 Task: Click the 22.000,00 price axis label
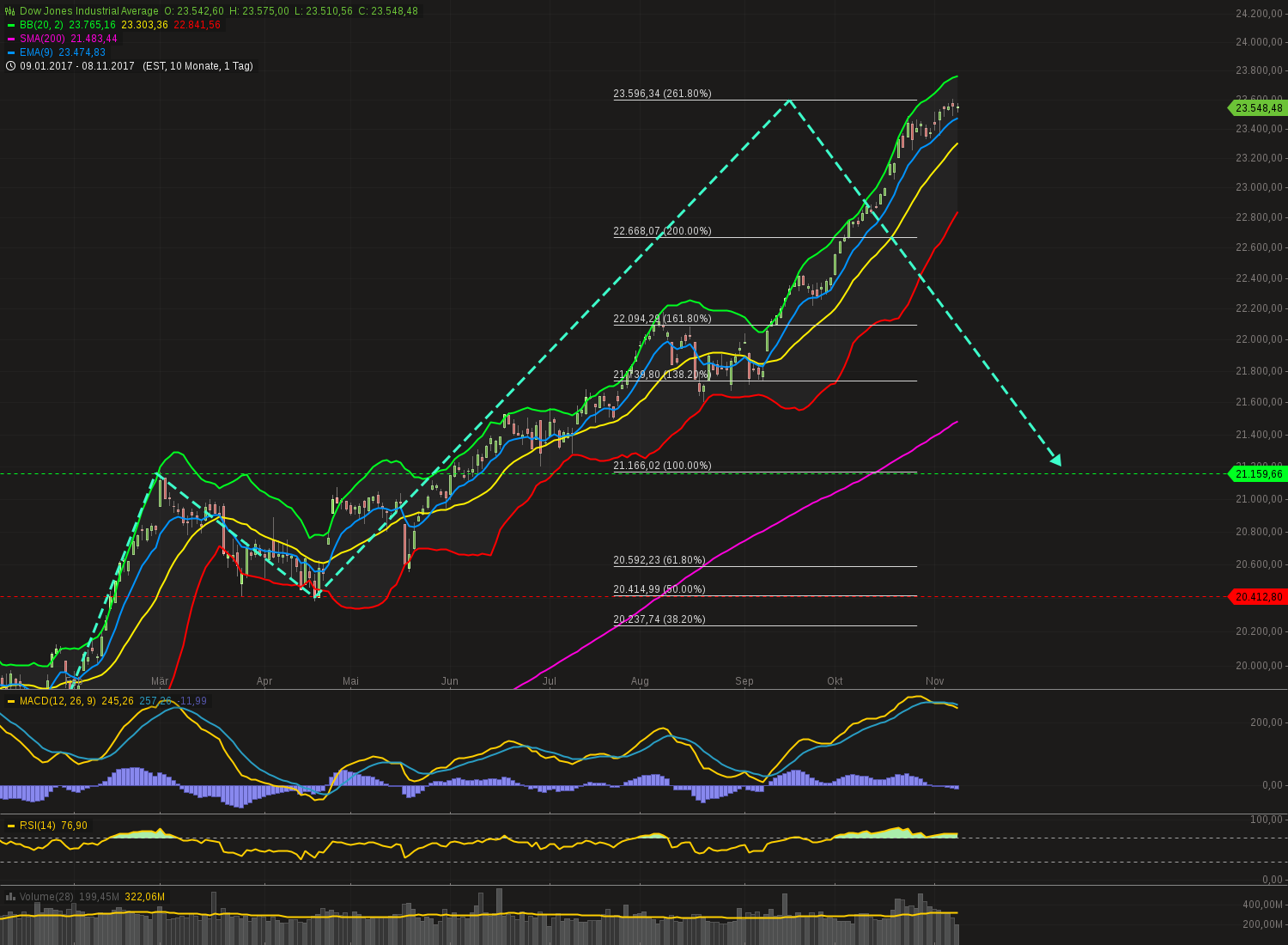coord(1259,339)
